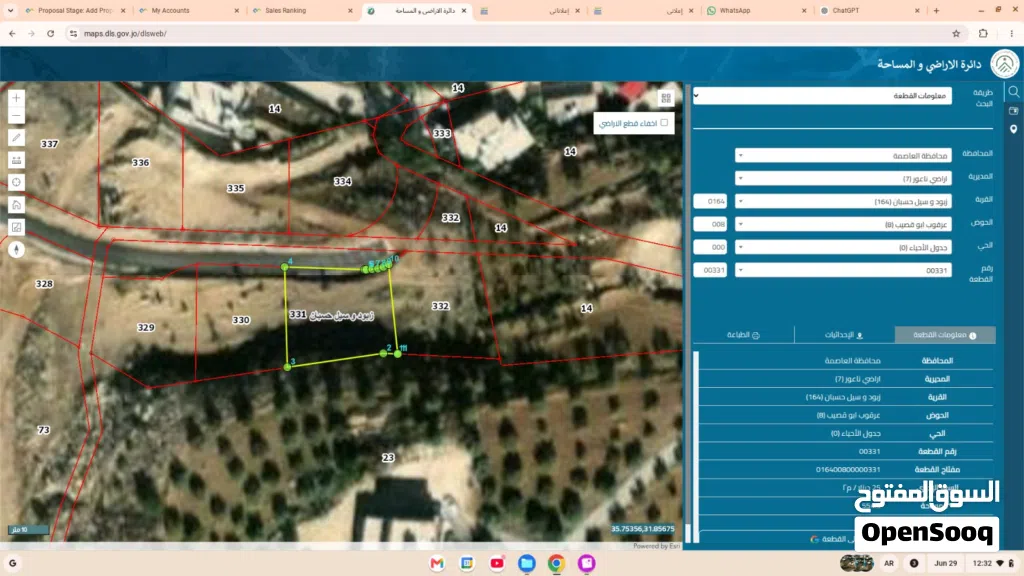Viewport: 1024px width, 576px height.
Task: Toggle the hide land parcels checkbox
Action: click(x=664, y=123)
